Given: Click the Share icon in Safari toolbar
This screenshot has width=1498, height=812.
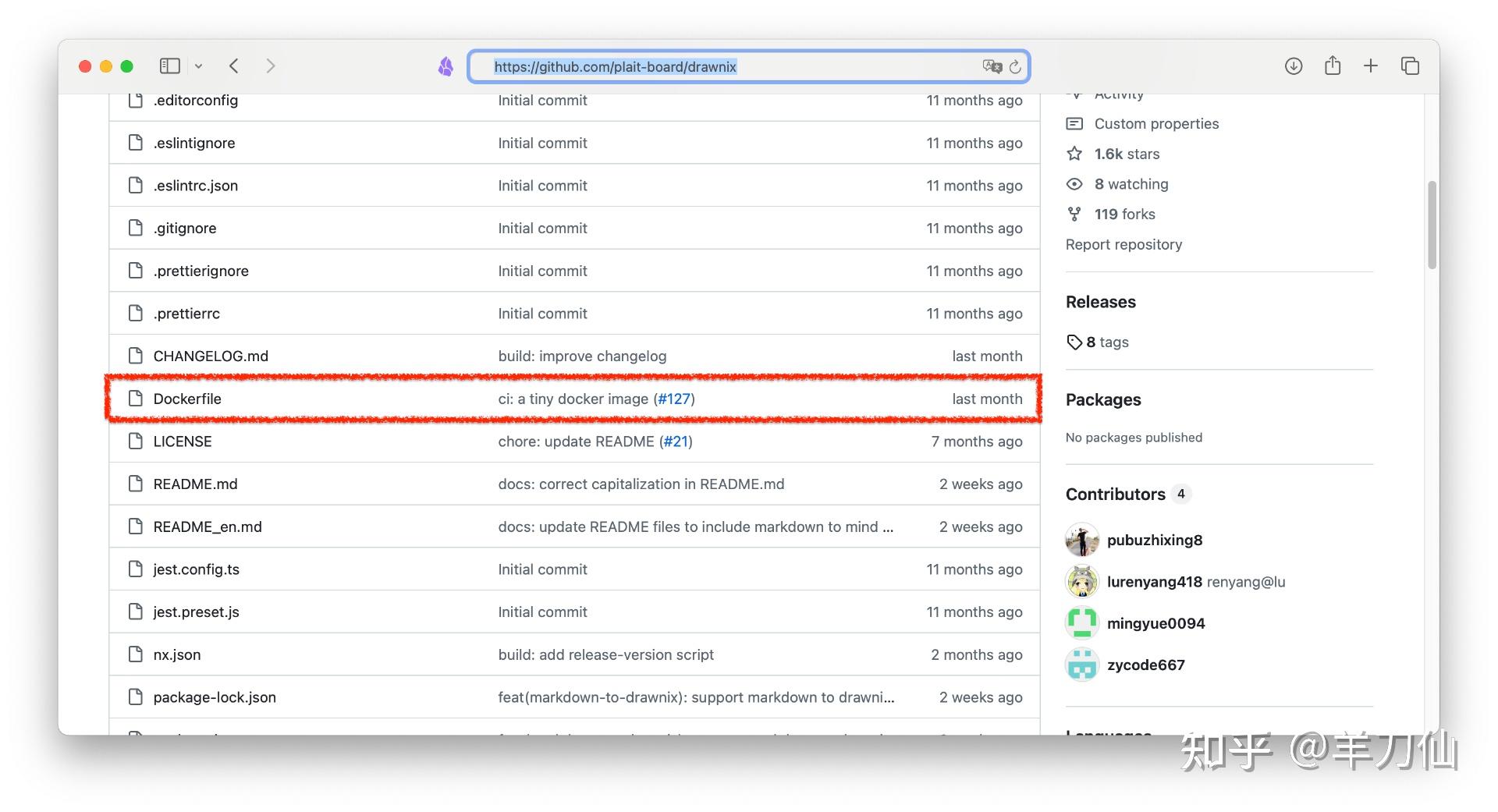Looking at the screenshot, I should pyautogui.click(x=1333, y=66).
